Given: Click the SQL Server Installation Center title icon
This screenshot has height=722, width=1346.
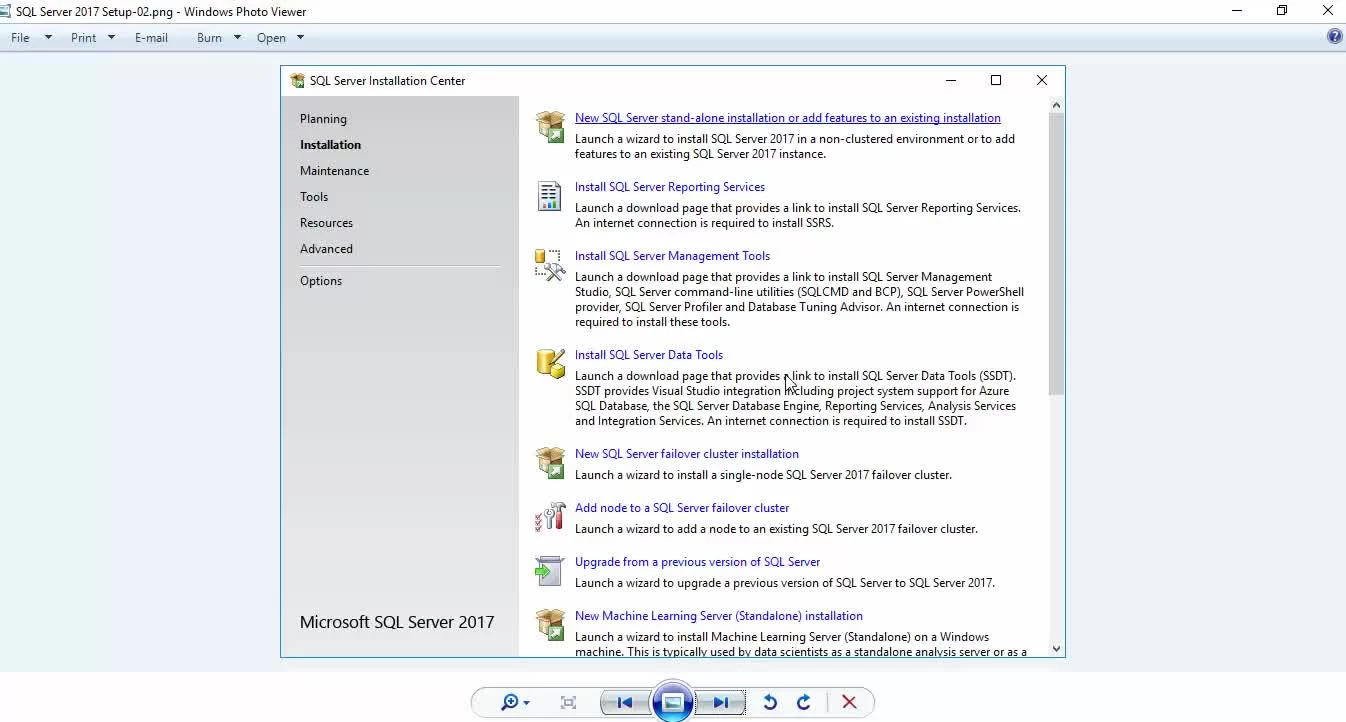Looking at the screenshot, I should (297, 81).
